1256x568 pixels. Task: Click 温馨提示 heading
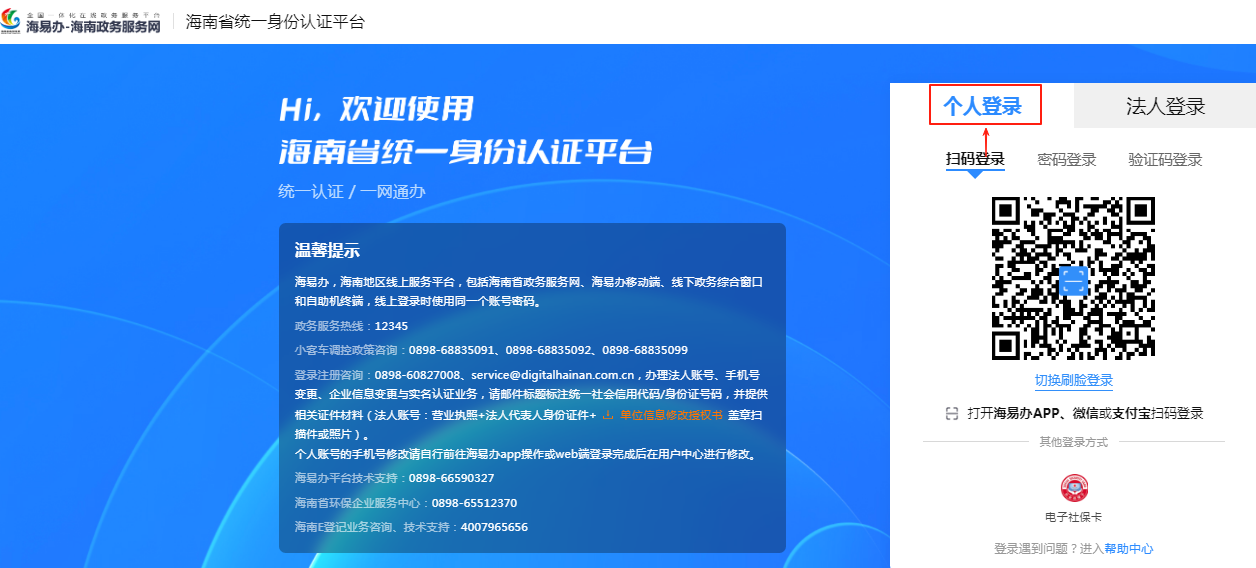point(327,250)
